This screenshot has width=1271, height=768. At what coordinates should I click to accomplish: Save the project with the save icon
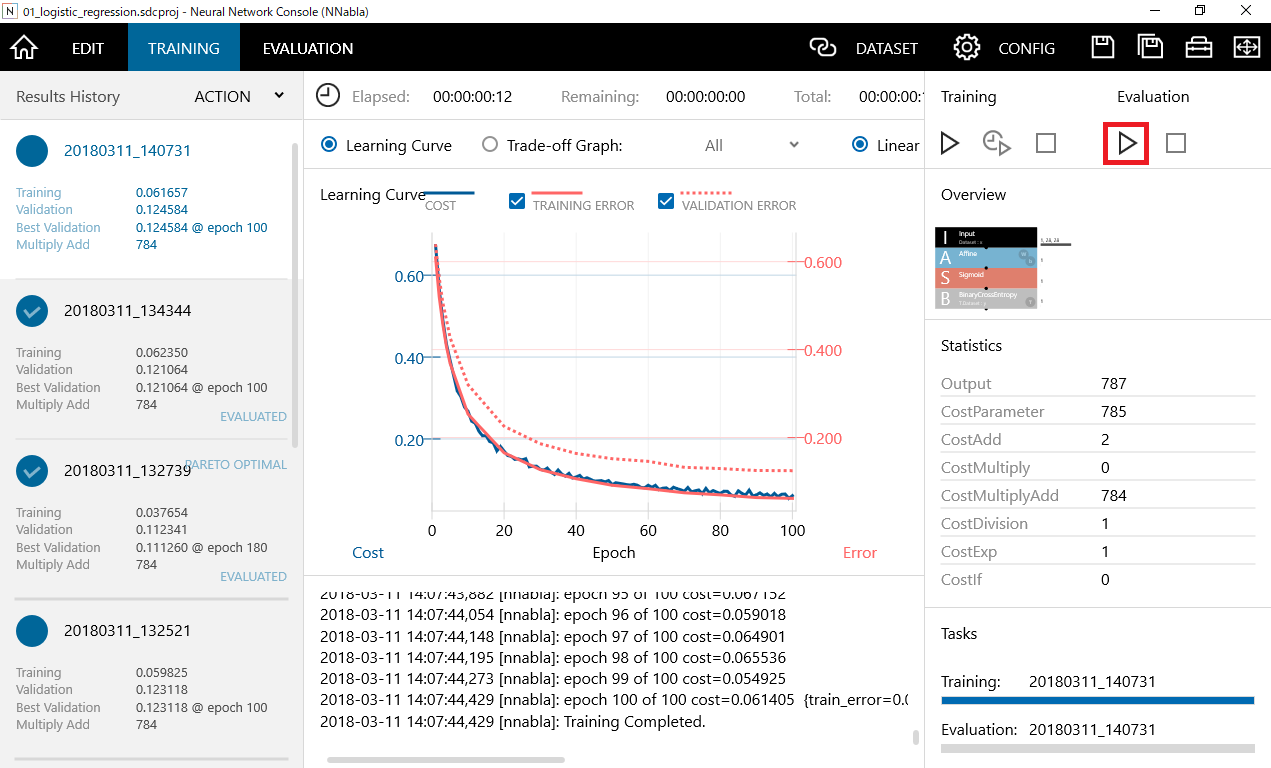[x=1102, y=47]
